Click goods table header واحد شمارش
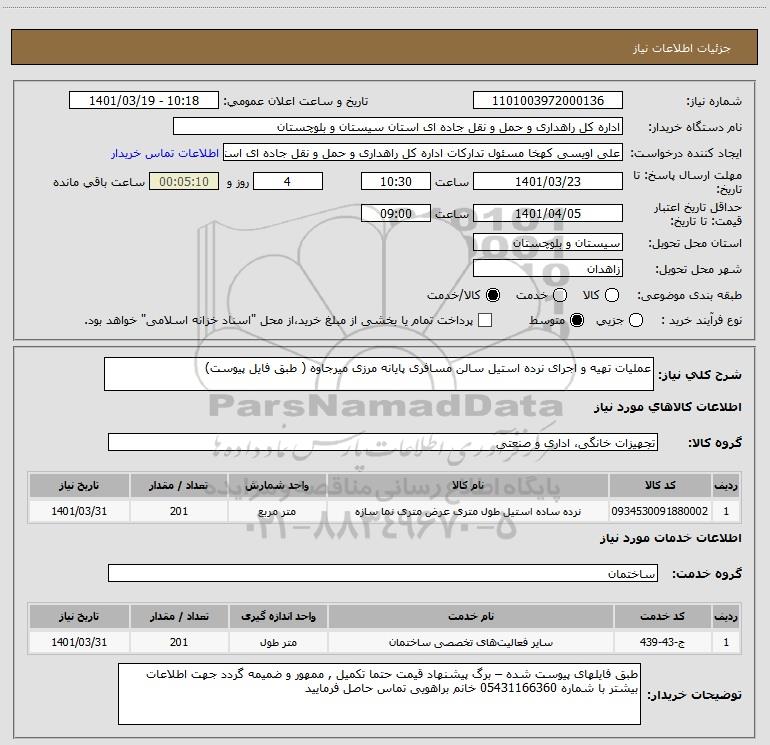This screenshot has height=745, width=770. point(277,486)
